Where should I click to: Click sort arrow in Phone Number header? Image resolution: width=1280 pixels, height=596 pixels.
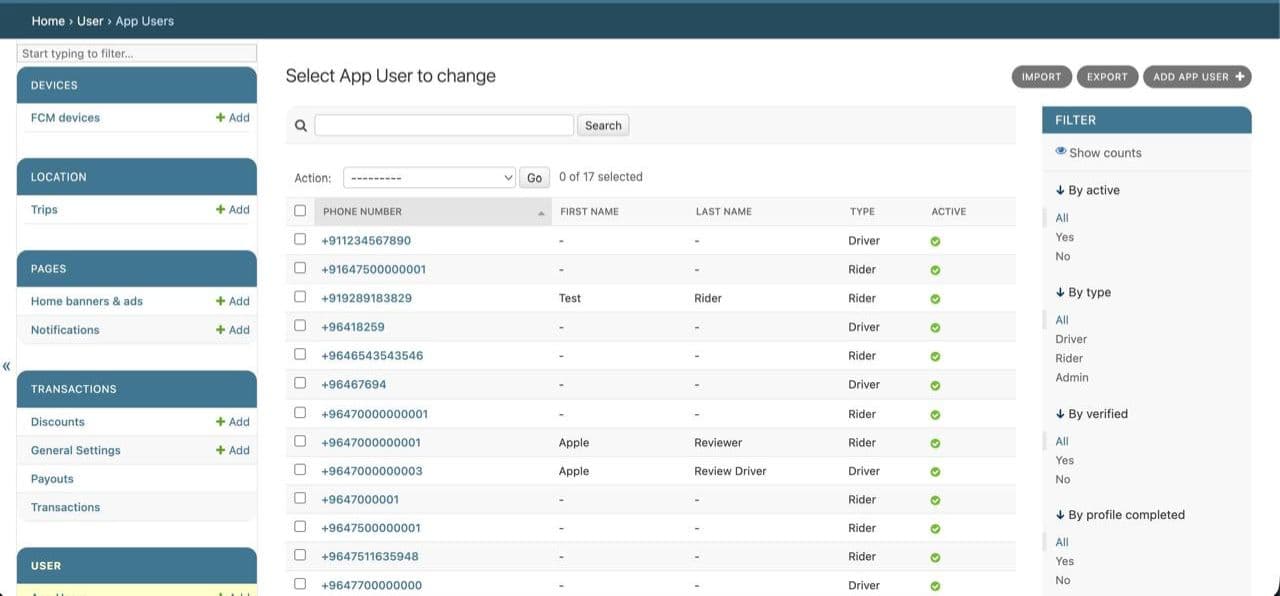541,213
